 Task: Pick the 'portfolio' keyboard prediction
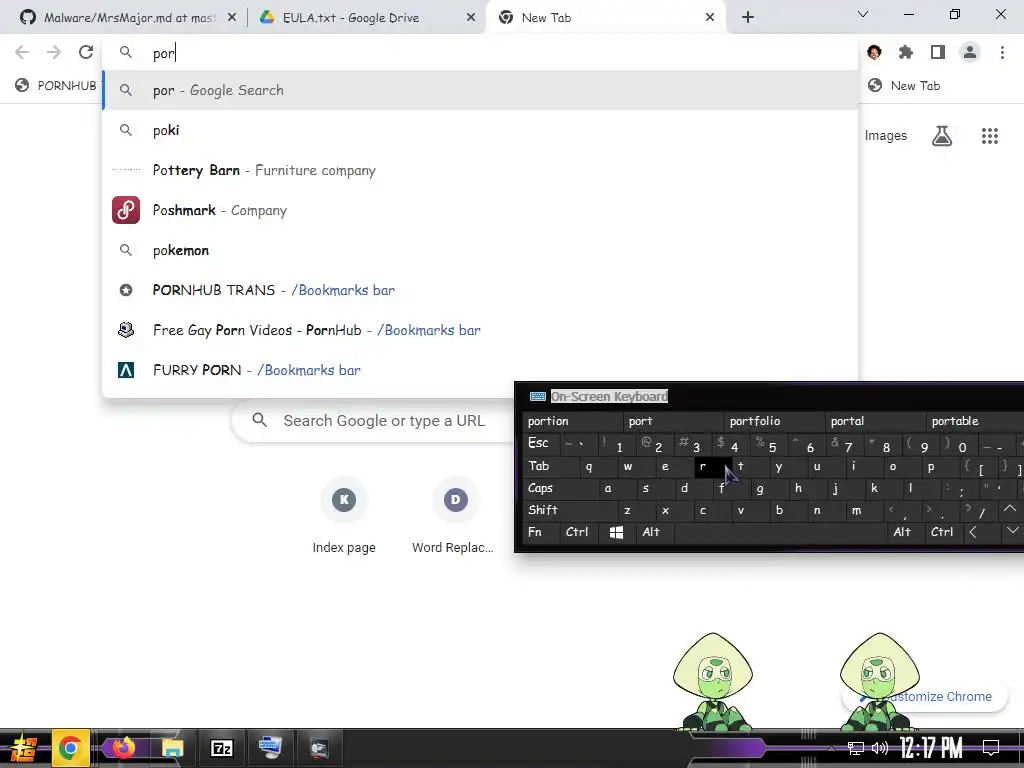(775, 421)
